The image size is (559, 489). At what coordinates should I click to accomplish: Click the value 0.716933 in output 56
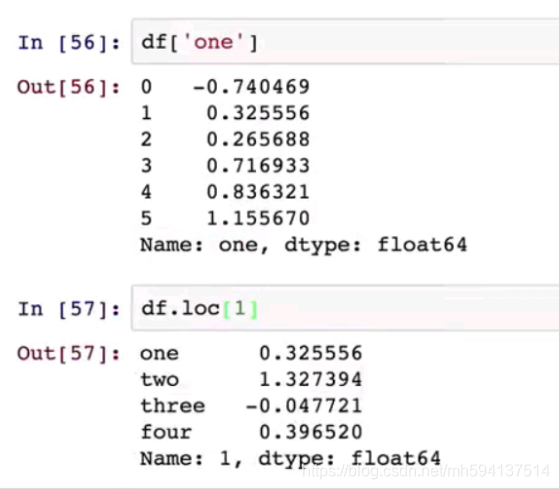(x=258, y=165)
